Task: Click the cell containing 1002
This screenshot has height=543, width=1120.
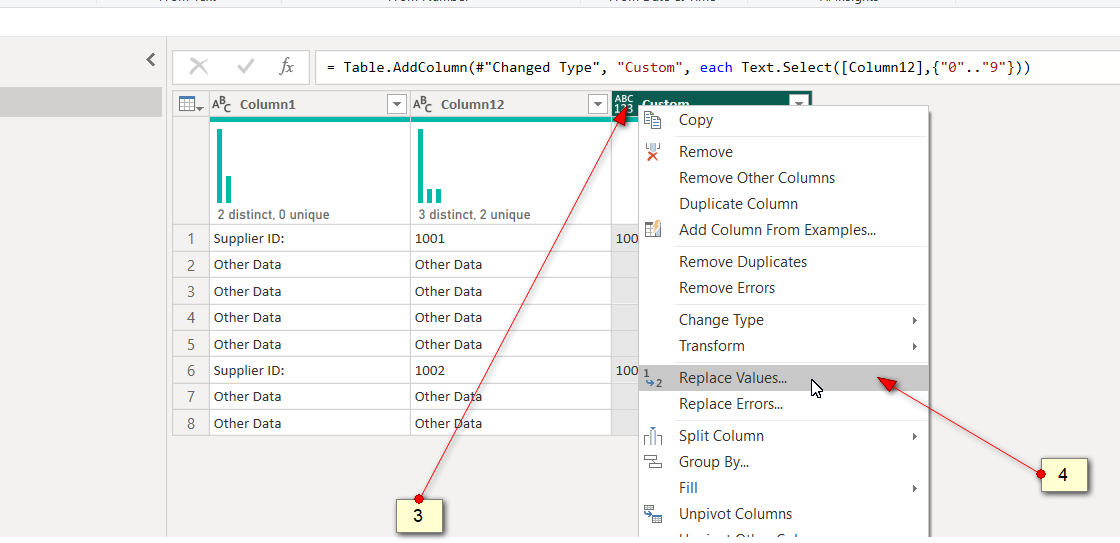Action: tap(511, 370)
